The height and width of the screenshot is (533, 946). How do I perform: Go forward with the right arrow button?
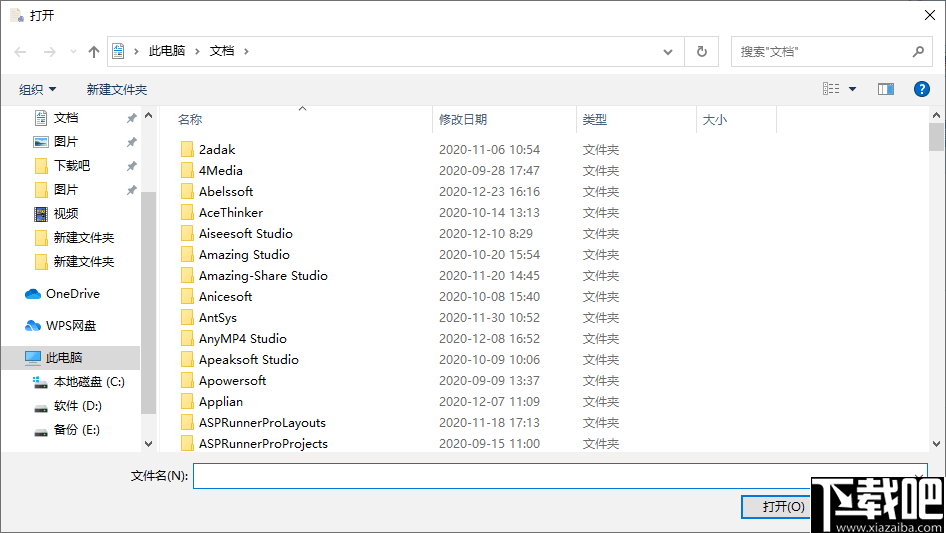coord(49,52)
